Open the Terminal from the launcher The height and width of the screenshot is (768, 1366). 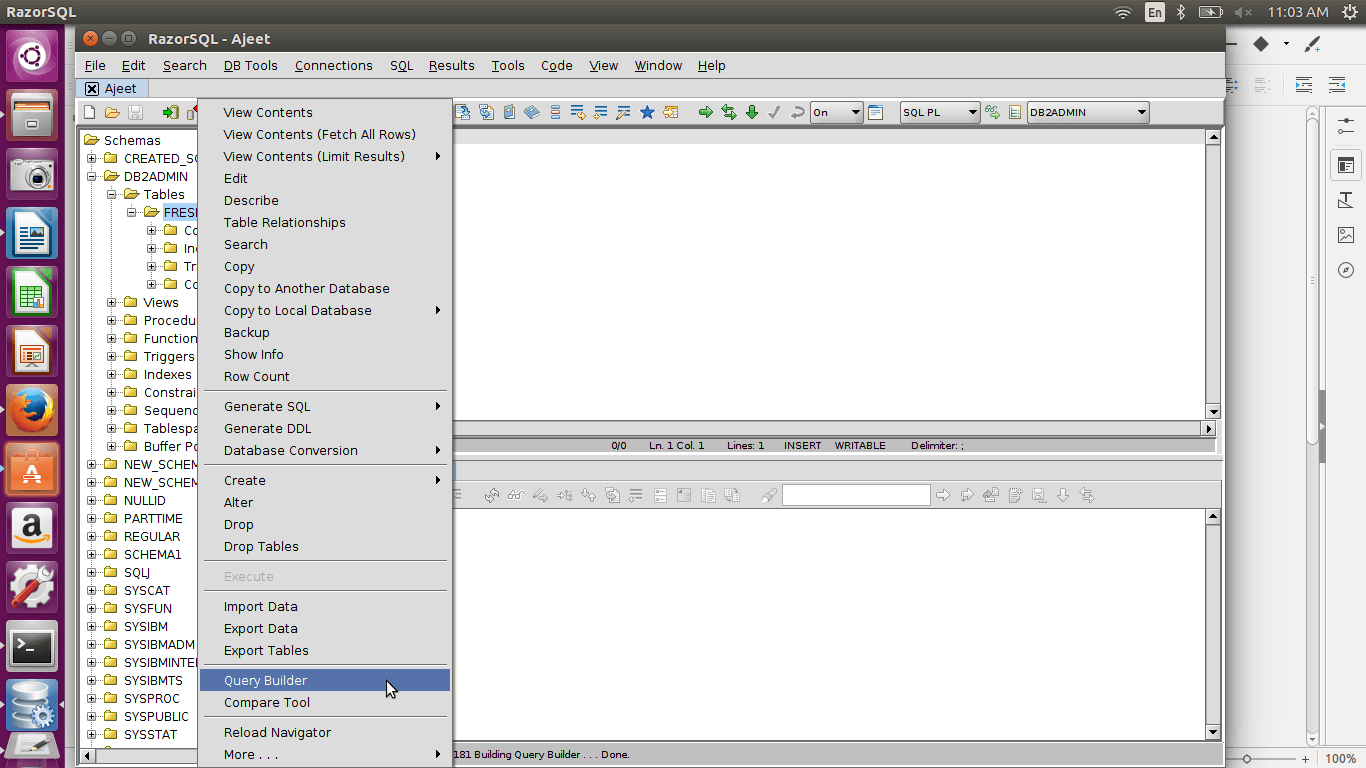point(32,647)
